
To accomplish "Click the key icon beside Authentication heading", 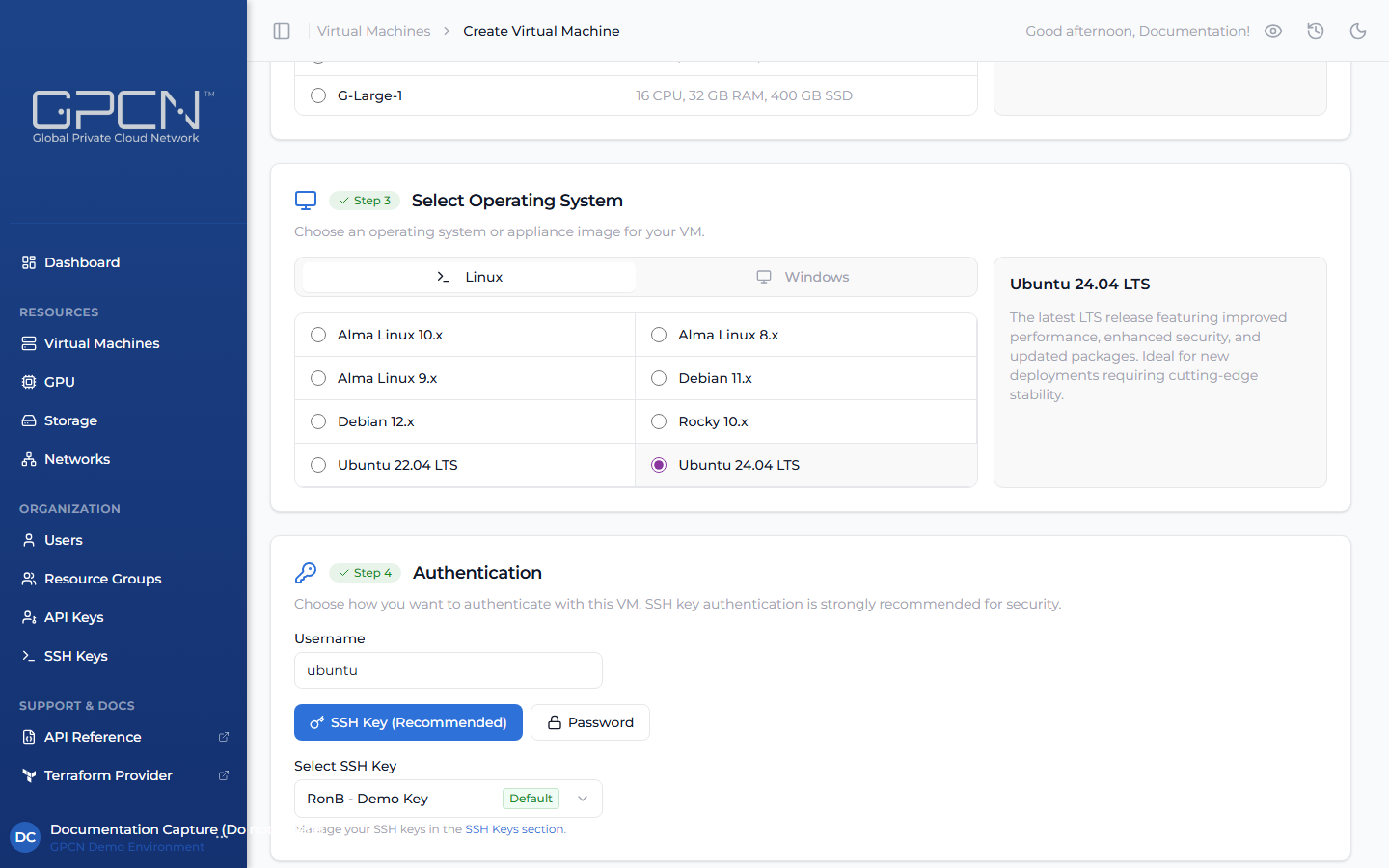I will tap(306, 573).
